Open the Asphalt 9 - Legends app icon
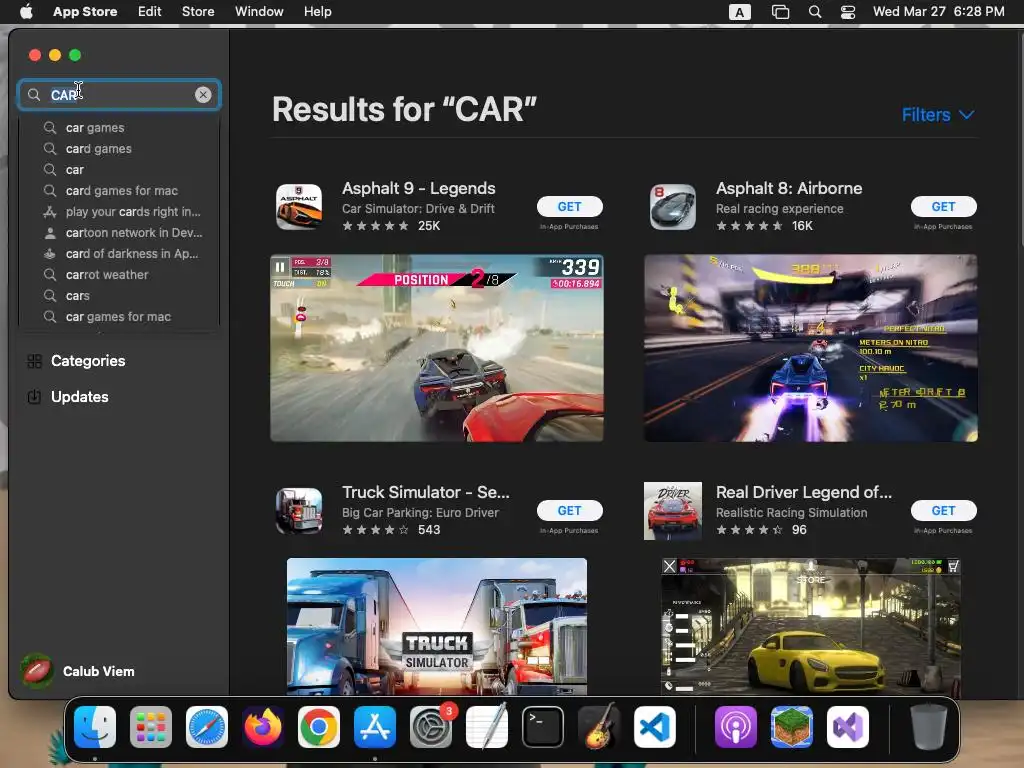This screenshot has width=1024, height=768. tap(299, 207)
